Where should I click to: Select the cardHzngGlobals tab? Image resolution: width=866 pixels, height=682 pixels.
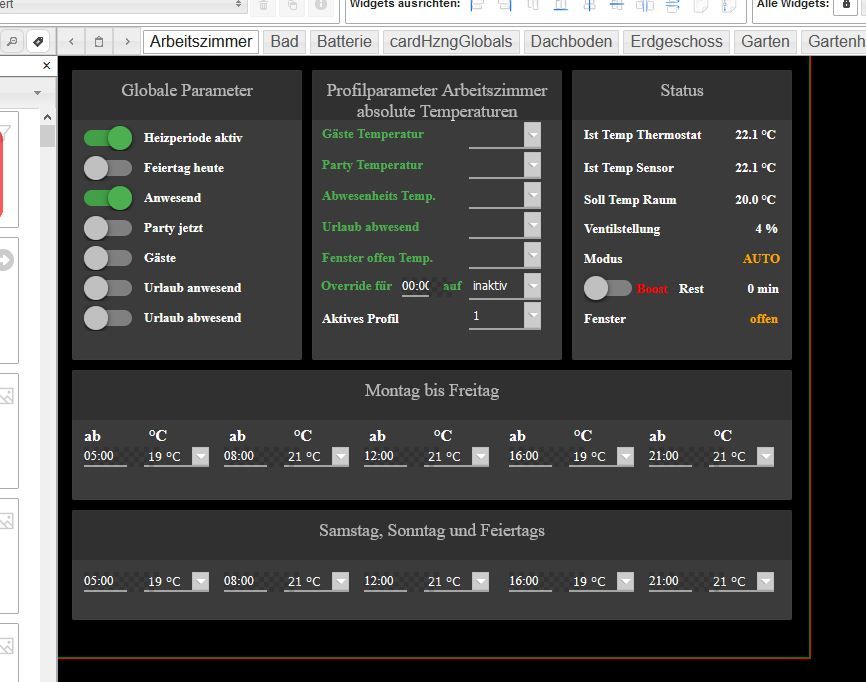[x=451, y=41]
